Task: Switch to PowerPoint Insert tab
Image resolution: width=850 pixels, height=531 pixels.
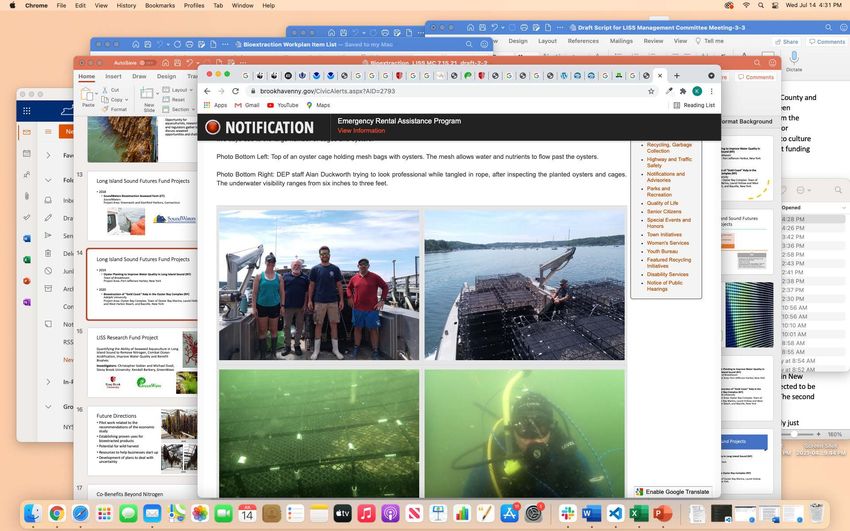Action: pyautogui.click(x=113, y=76)
